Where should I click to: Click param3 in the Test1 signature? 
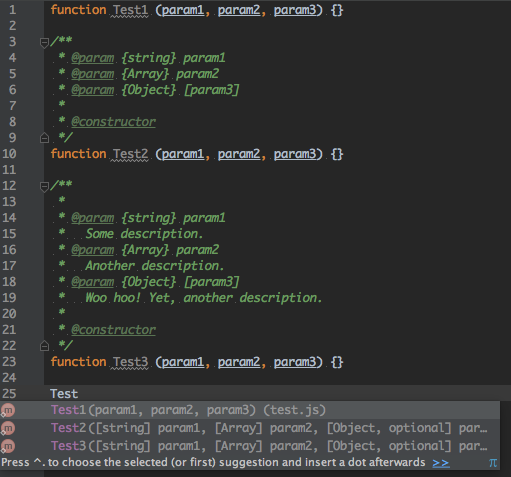pyautogui.click(x=295, y=10)
